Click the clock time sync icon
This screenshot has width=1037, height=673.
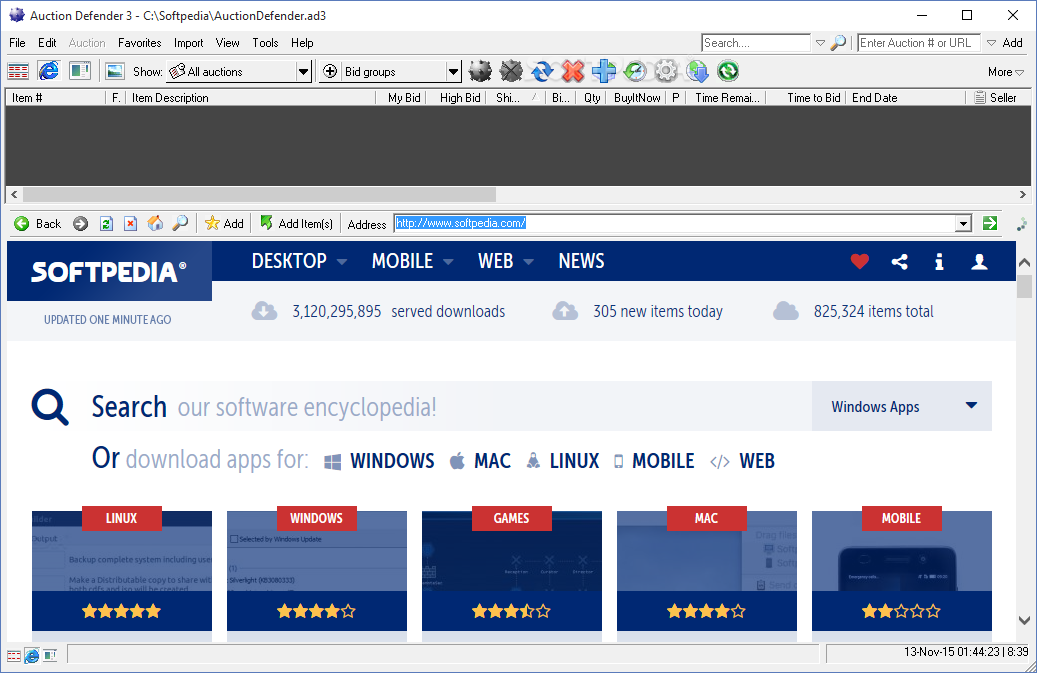635,71
